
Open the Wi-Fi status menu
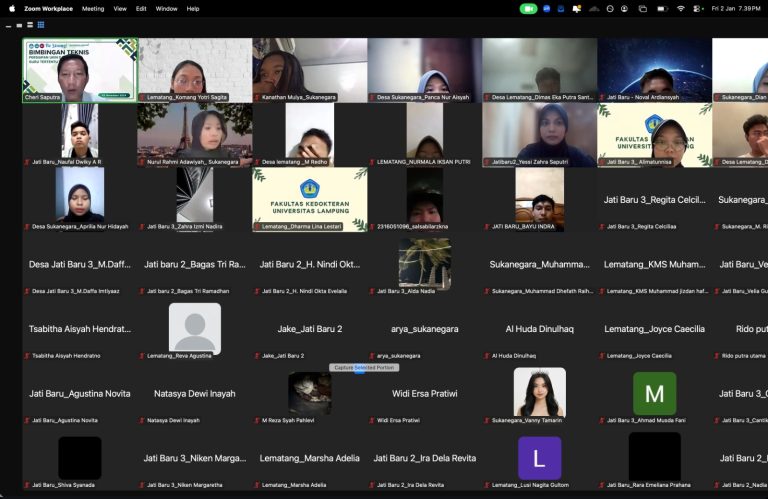click(681, 8)
